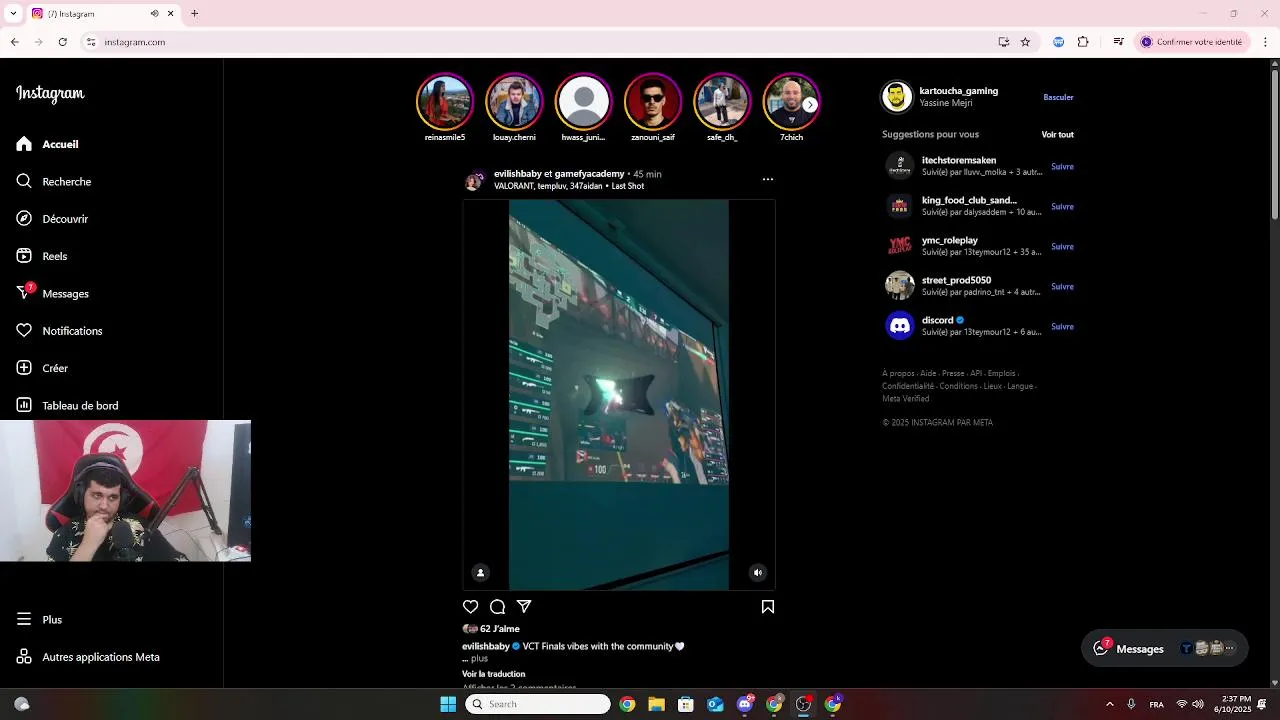Open Autres applications Meta
The width and height of the screenshot is (1280, 720).
88,657
